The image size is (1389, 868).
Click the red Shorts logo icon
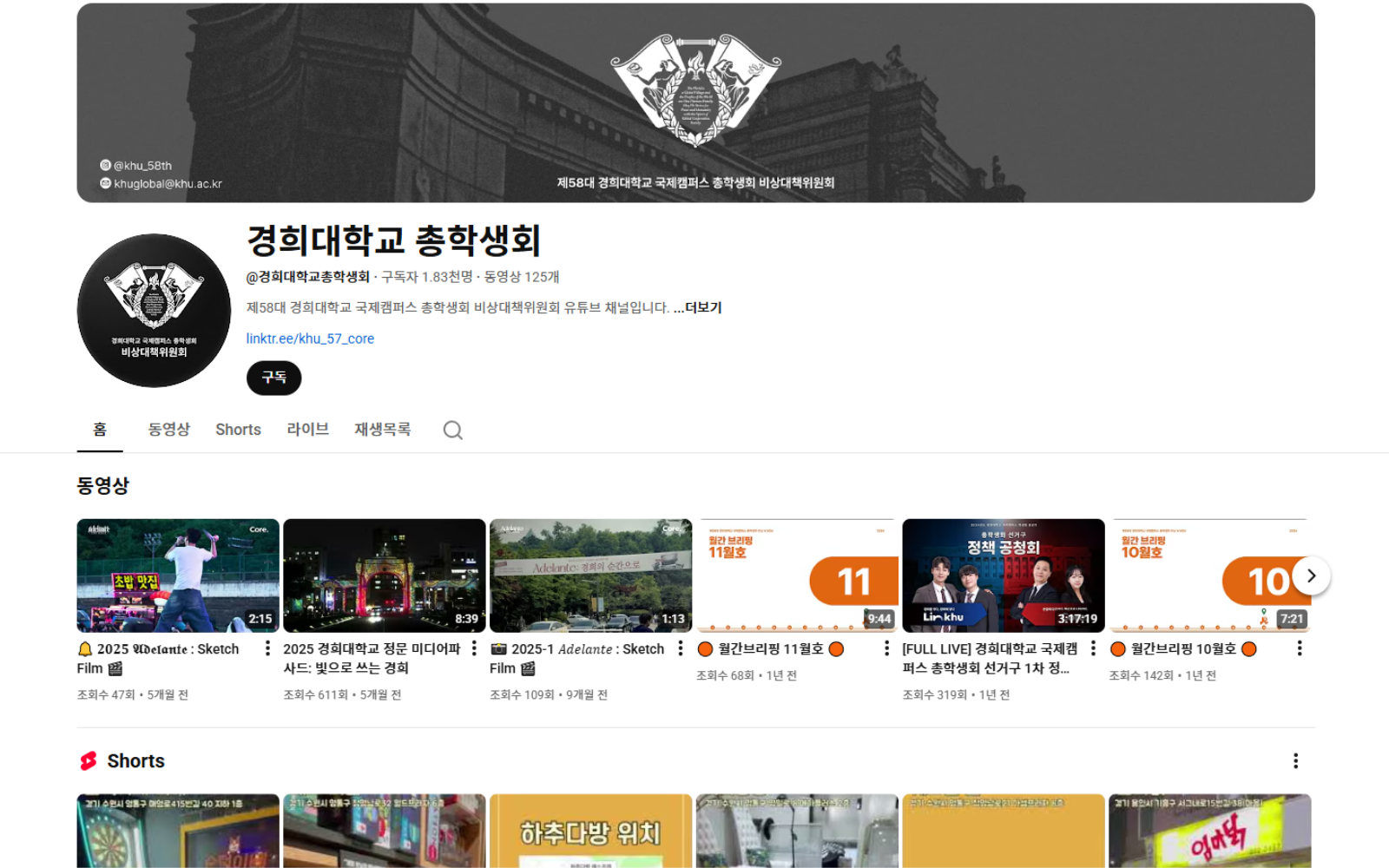coord(89,761)
